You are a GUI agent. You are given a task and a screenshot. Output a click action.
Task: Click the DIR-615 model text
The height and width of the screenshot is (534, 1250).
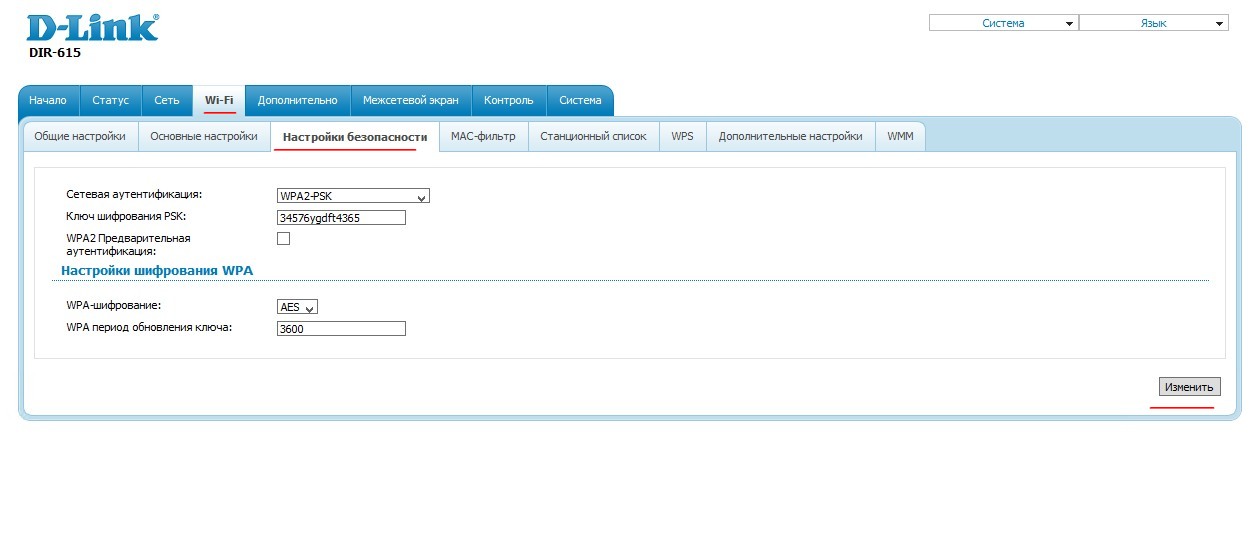coord(55,53)
